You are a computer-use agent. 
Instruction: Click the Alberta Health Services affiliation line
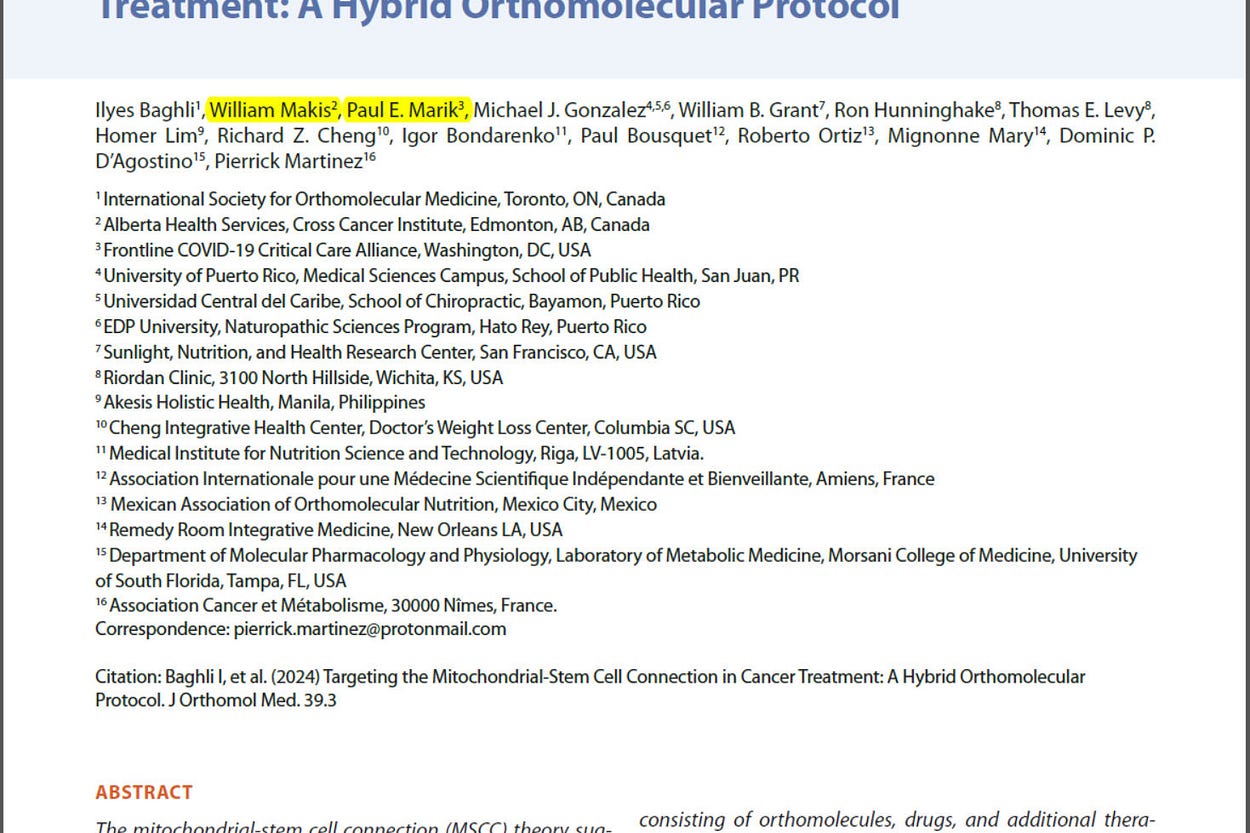coord(372,225)
